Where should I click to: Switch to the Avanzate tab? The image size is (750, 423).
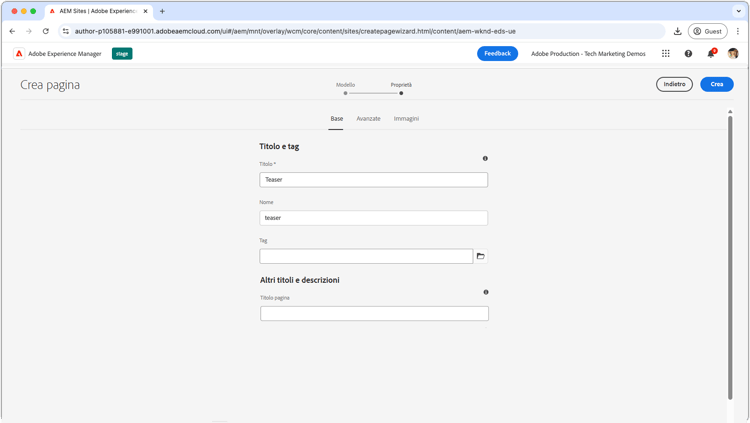(x=368, y=119)
